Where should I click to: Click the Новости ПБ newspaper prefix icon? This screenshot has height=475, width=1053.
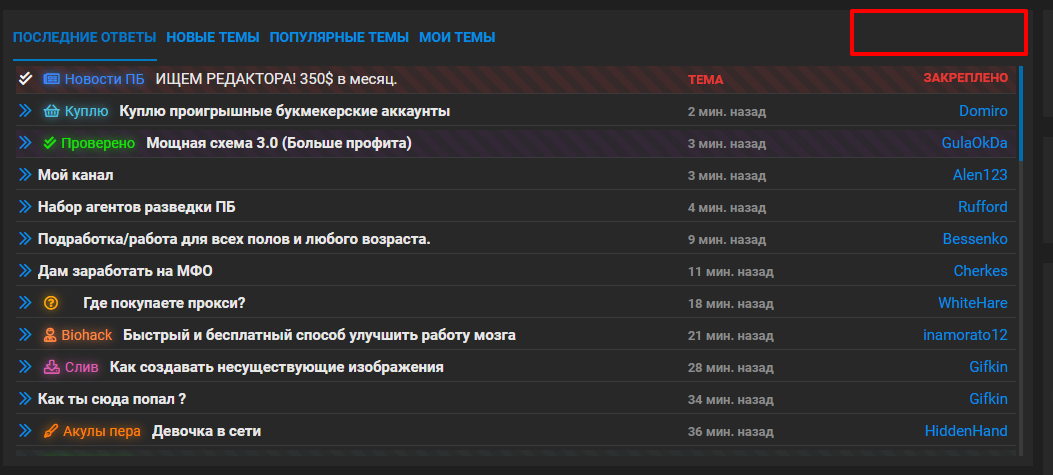coord(51,79)
